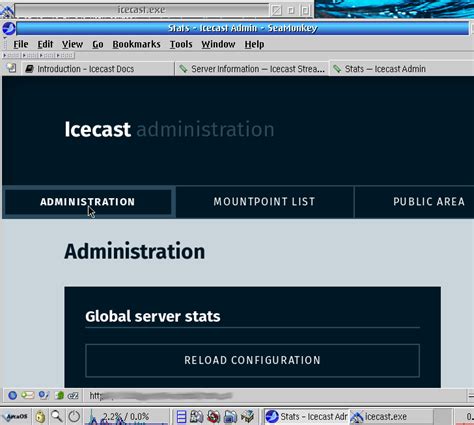The image size is (474, 425).
Task: Switch to Introduction - Icecast Docs tab
Action: (x=98, y=69)
